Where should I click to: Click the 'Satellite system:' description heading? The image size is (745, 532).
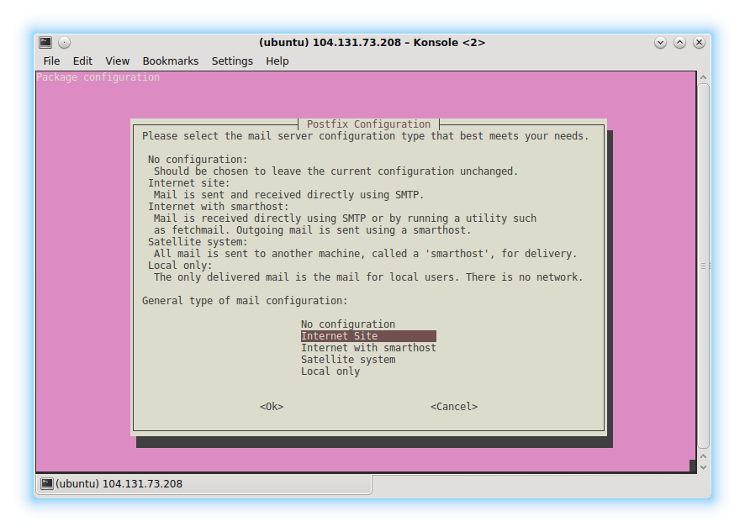(198, 242)
